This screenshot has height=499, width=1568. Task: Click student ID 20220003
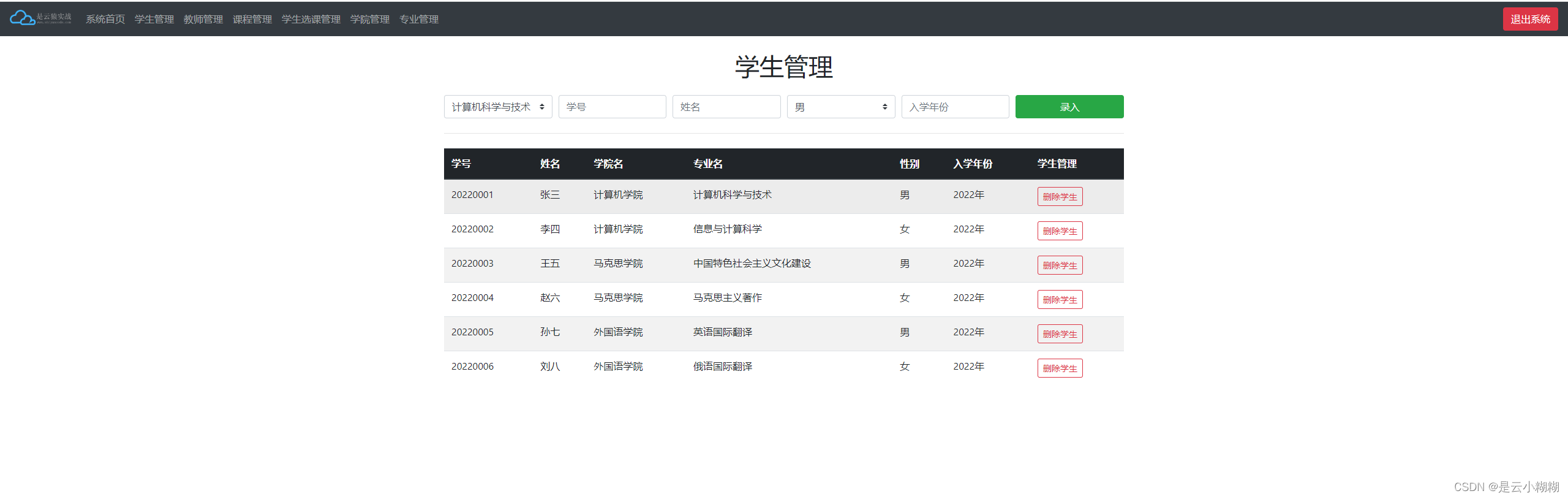pos(472,264)
